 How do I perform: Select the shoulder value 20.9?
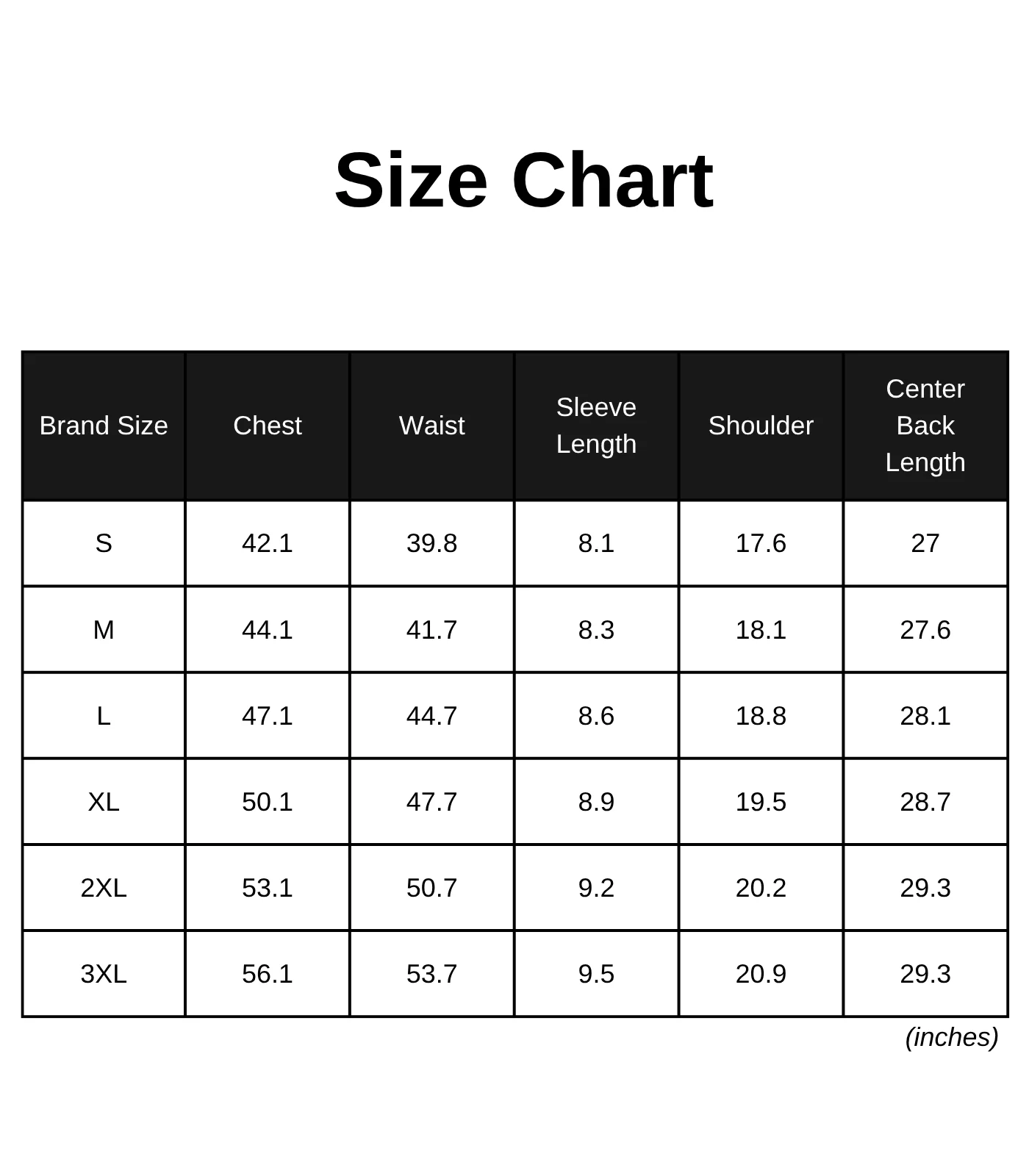761,974
